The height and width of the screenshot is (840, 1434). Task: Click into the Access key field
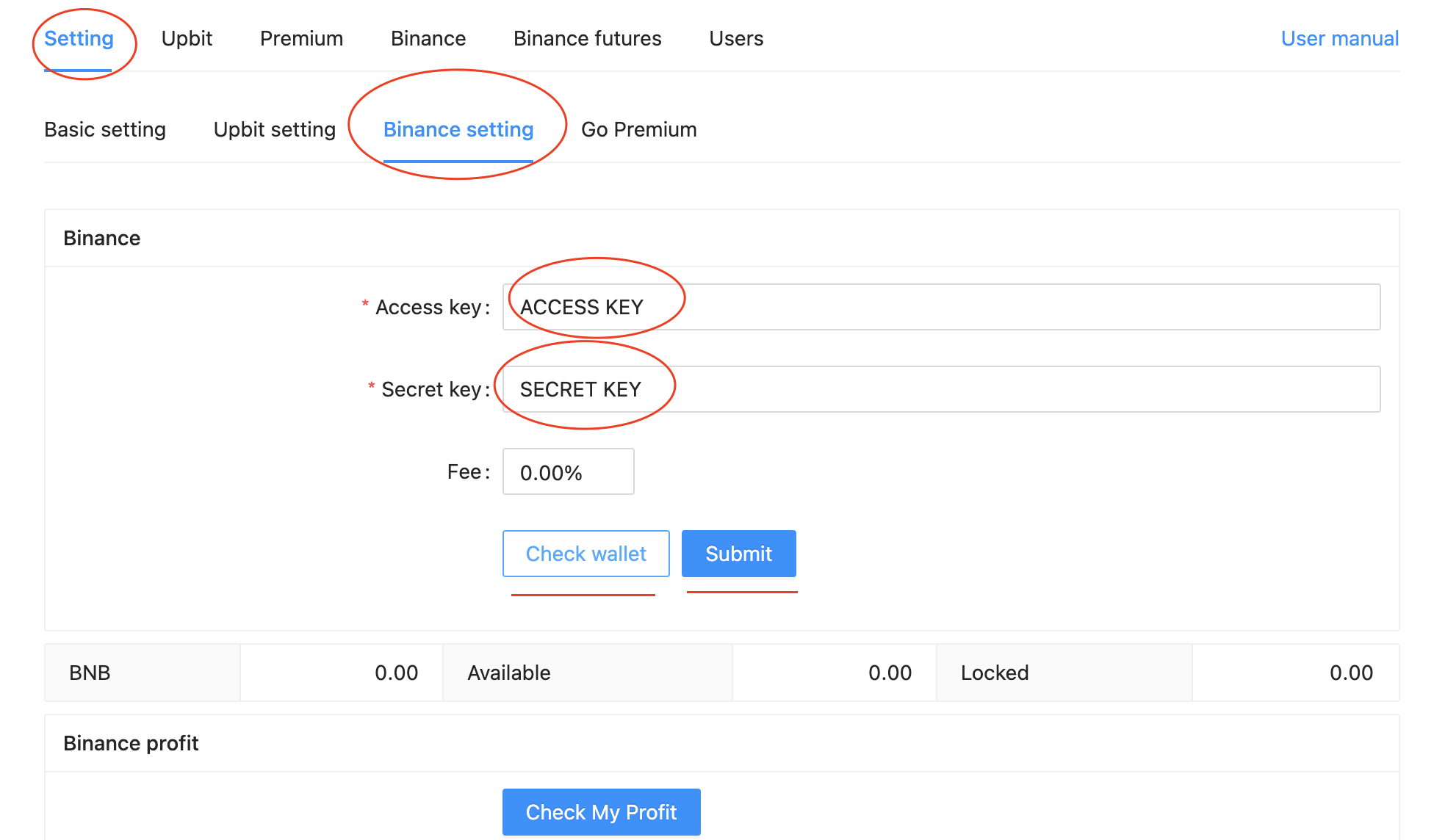(x=940, y=307)
